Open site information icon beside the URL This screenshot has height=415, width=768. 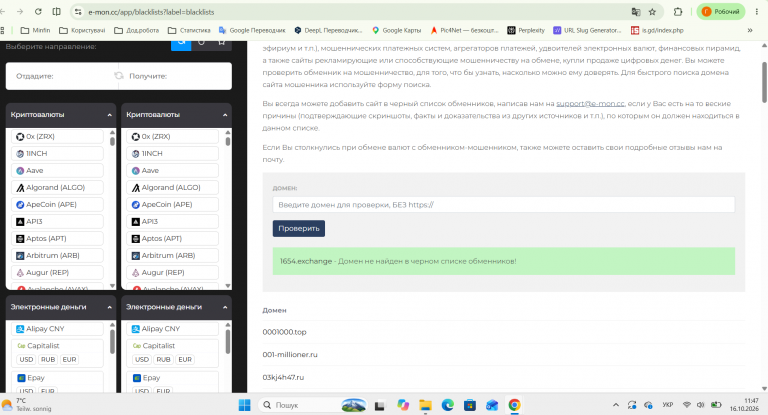point(78,12)
